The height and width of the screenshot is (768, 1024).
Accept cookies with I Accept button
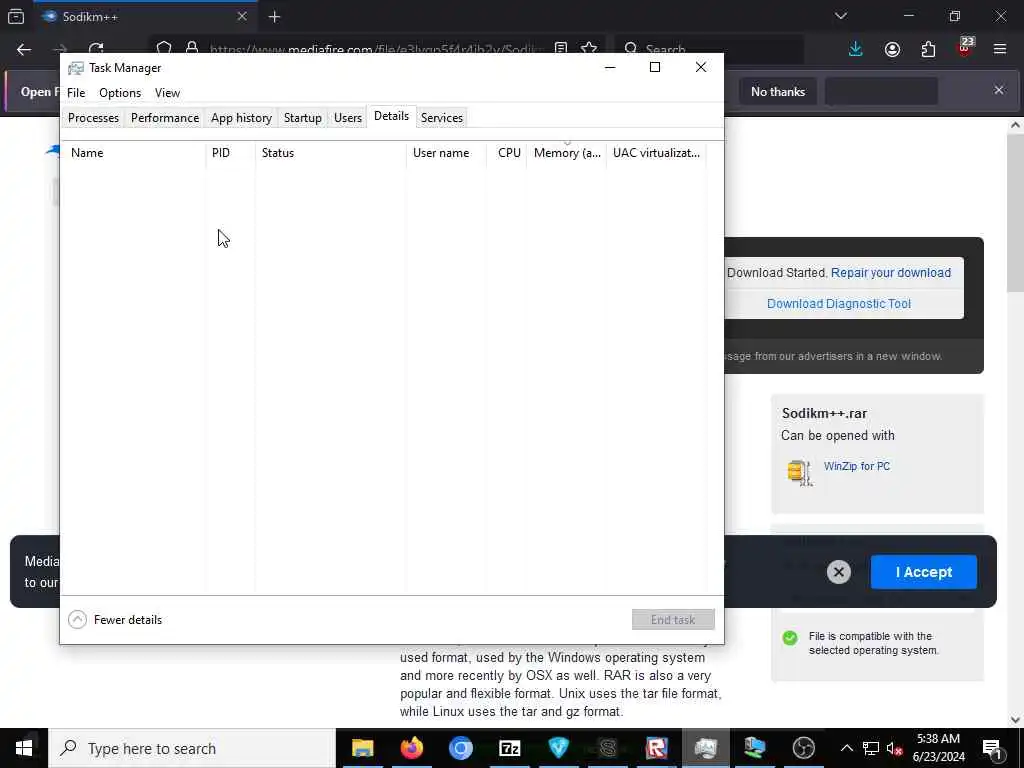923,572
